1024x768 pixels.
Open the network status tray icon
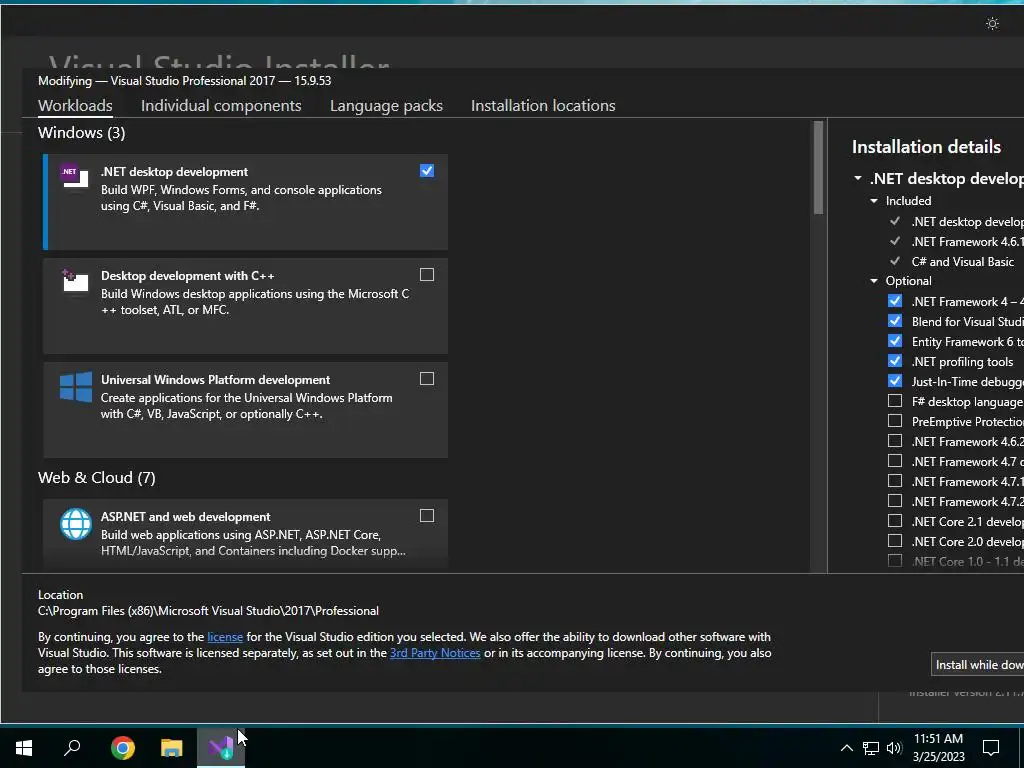[871, 748]
